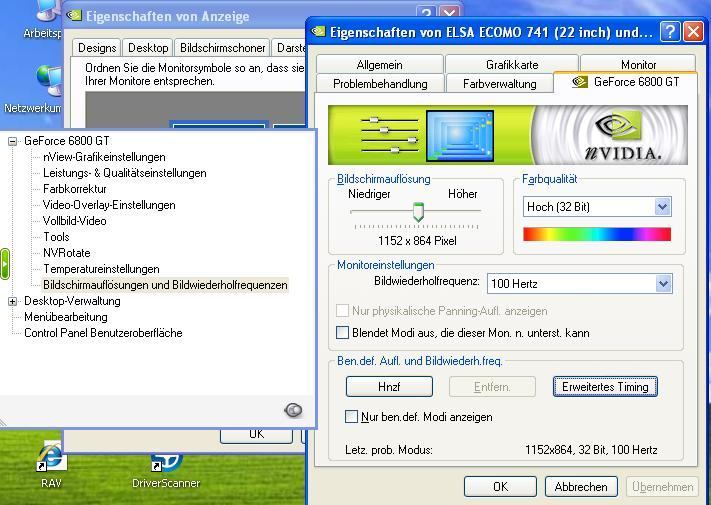711x505 pixels.
Task: Open the Bildwiederholfrequenz dropdown
Action: pos(663,284)
